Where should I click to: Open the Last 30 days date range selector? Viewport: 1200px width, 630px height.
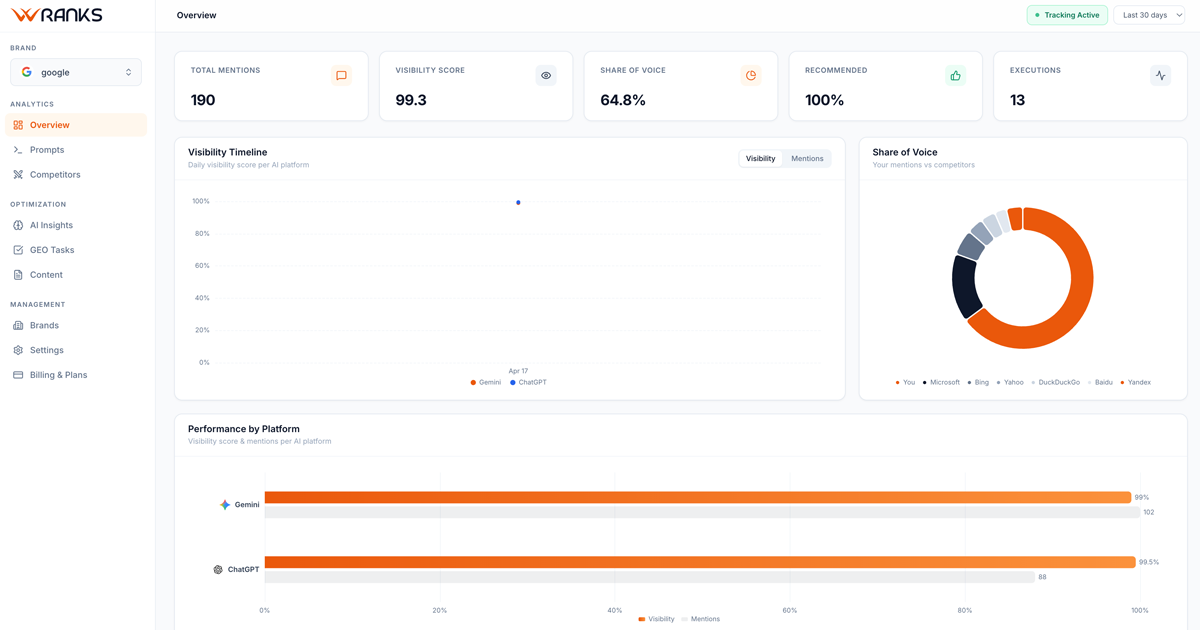click(1149, 15)
